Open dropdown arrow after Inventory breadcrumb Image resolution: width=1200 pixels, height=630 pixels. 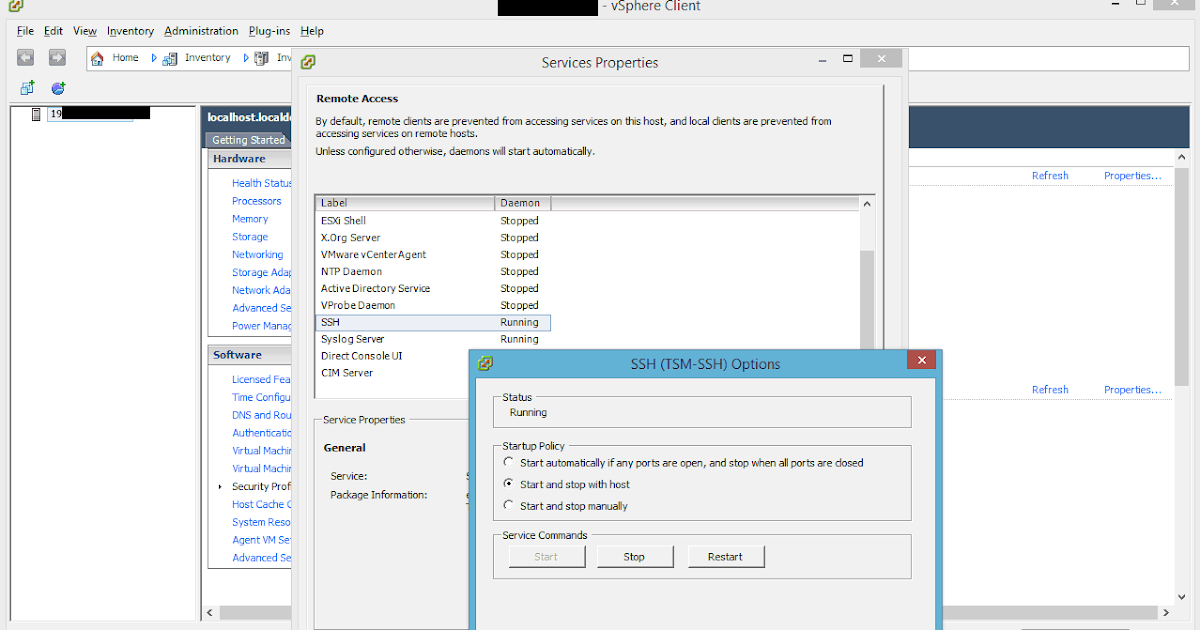(x=244, y=58)
